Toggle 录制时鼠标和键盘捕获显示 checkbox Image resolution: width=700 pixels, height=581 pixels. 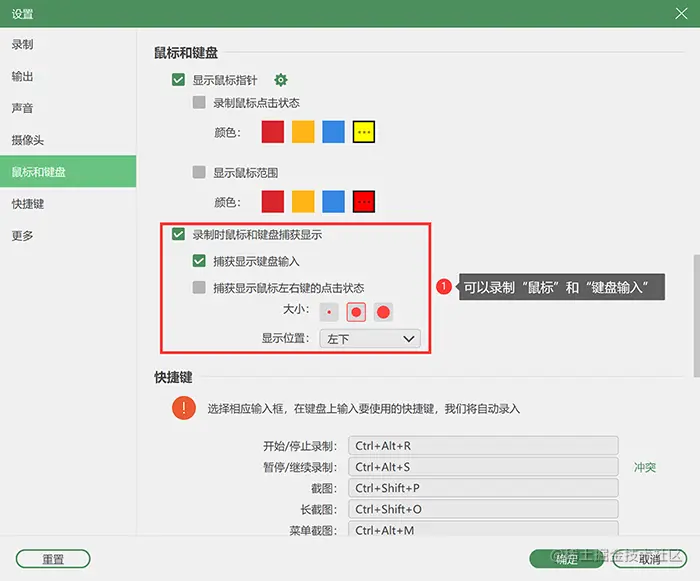coord(178,234)
